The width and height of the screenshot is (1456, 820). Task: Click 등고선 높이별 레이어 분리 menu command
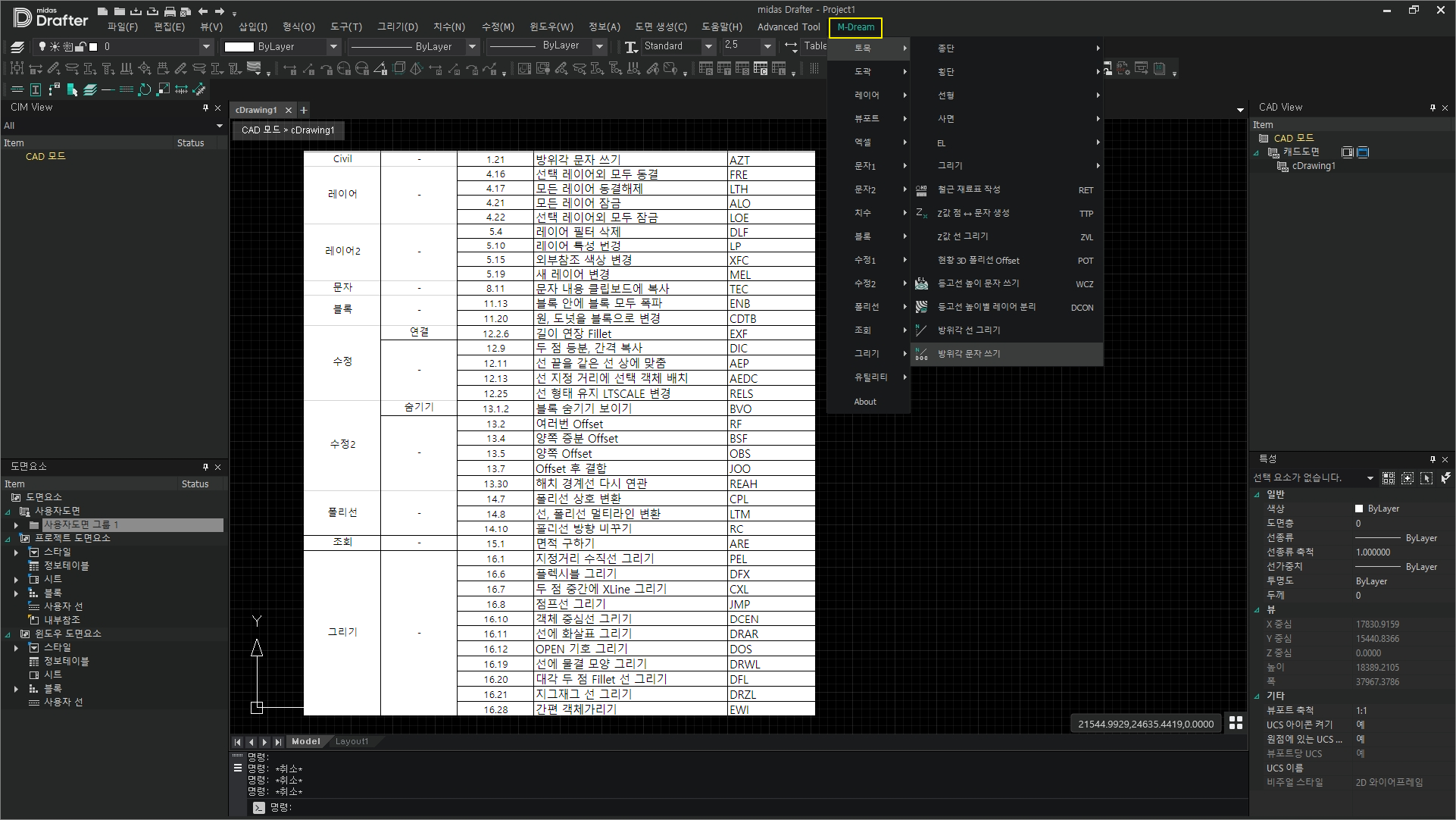1007,307
